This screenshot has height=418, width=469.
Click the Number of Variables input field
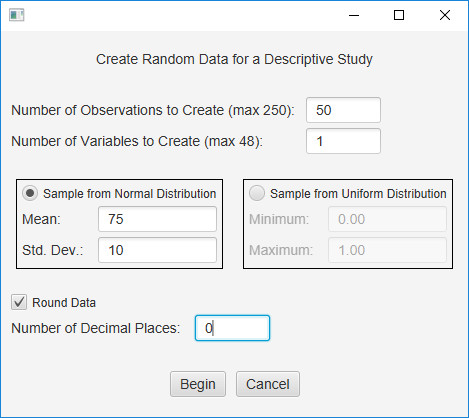pos(343,141)
